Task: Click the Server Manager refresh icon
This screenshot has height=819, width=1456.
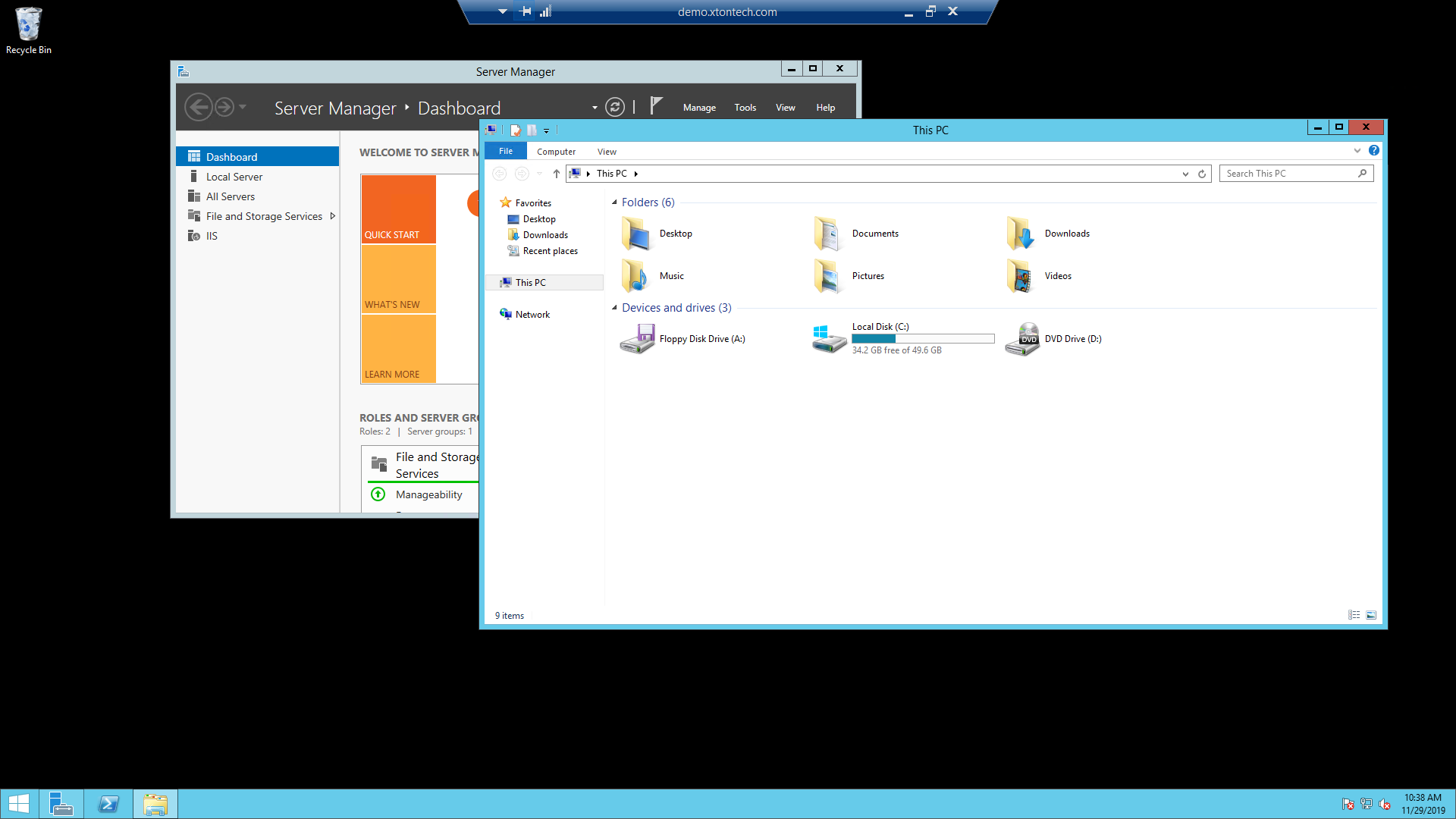Action: pos(615,108)
